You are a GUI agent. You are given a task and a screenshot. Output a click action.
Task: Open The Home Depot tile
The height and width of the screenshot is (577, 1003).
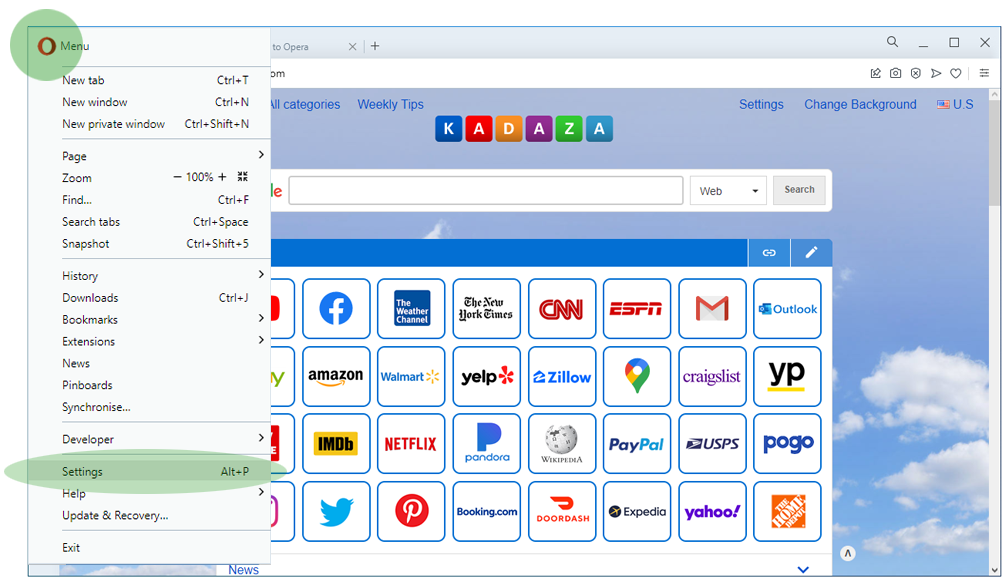pos(787,511)
